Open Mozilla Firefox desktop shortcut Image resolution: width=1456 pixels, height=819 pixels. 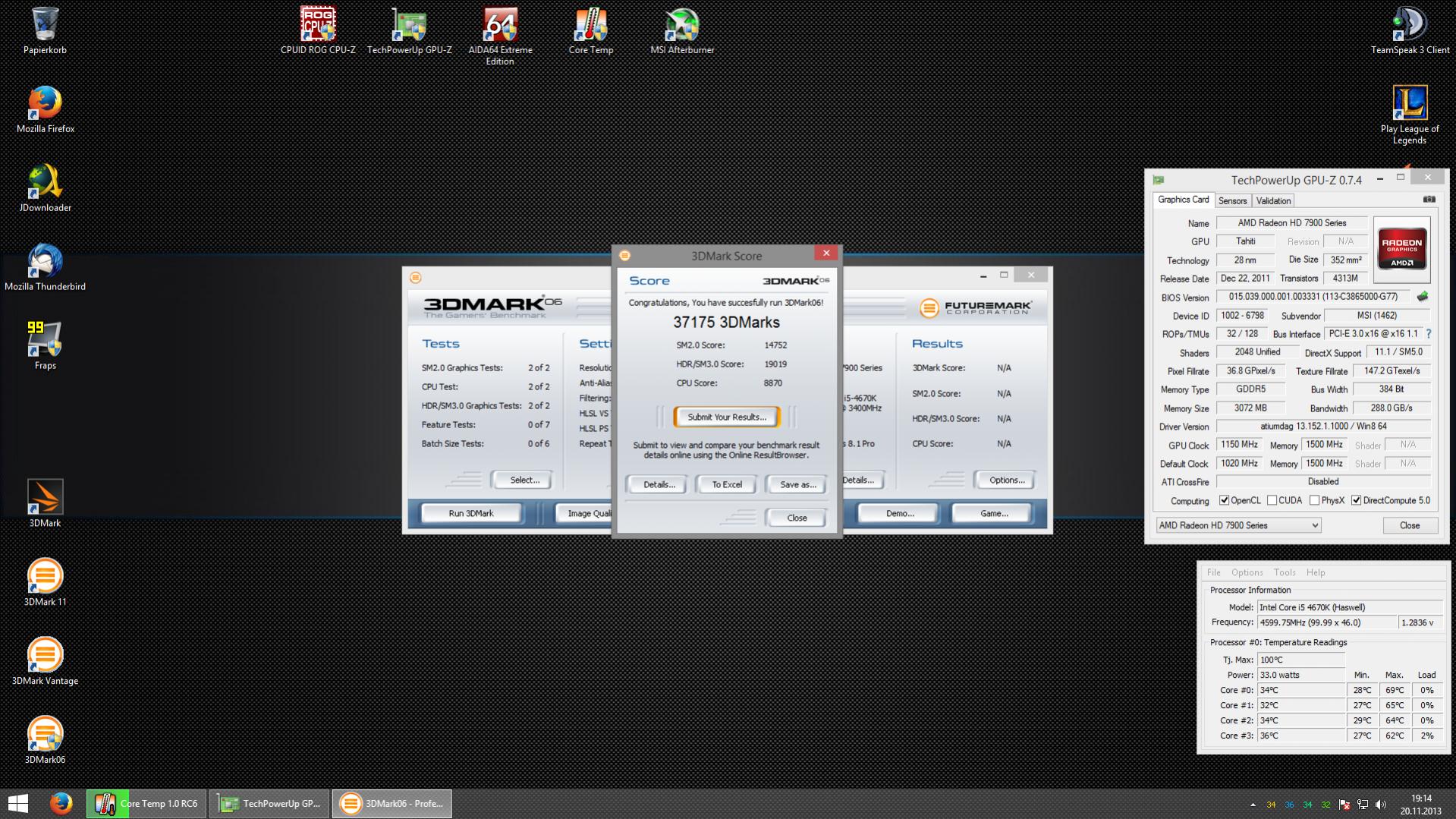tap(46, 110)
